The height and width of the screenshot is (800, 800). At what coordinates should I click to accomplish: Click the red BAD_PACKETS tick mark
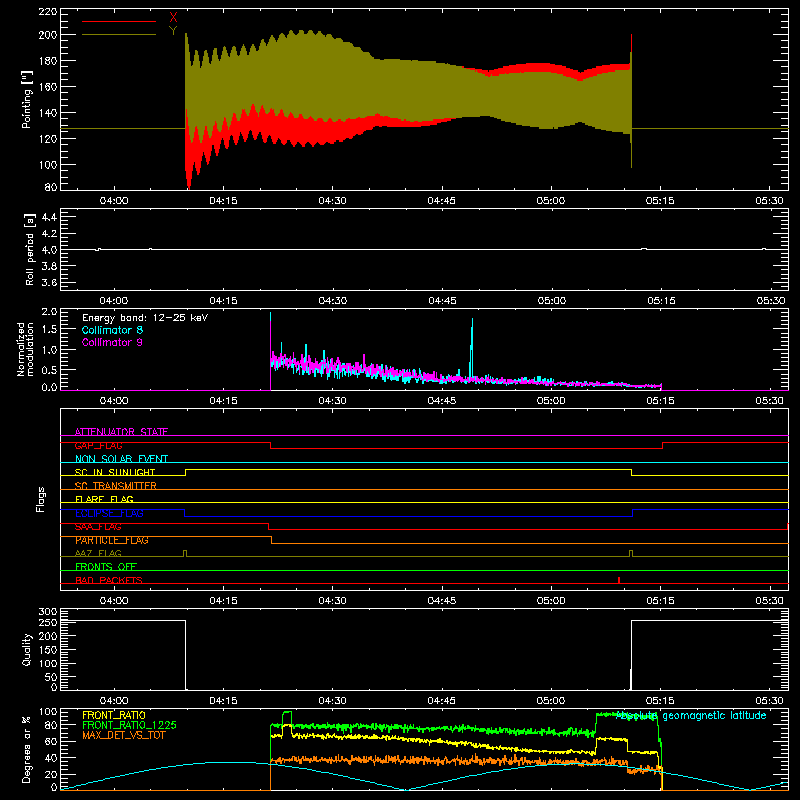point(619,580)
